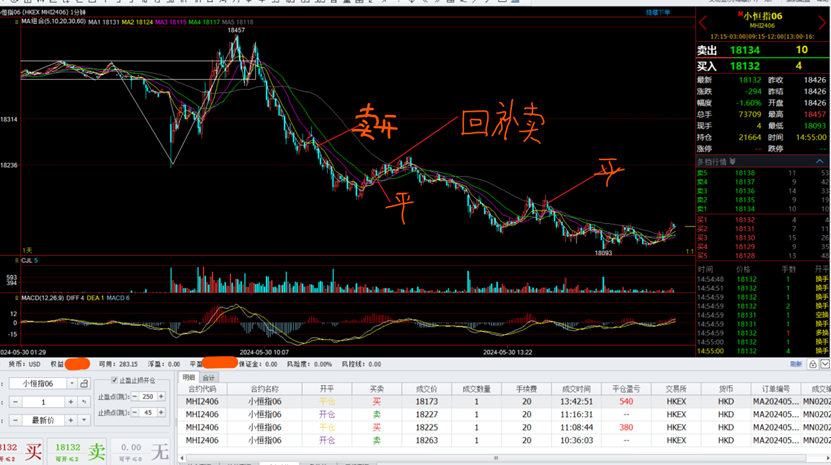Open the 多档行情 dropdown arrow

click(x=732, y=161)
